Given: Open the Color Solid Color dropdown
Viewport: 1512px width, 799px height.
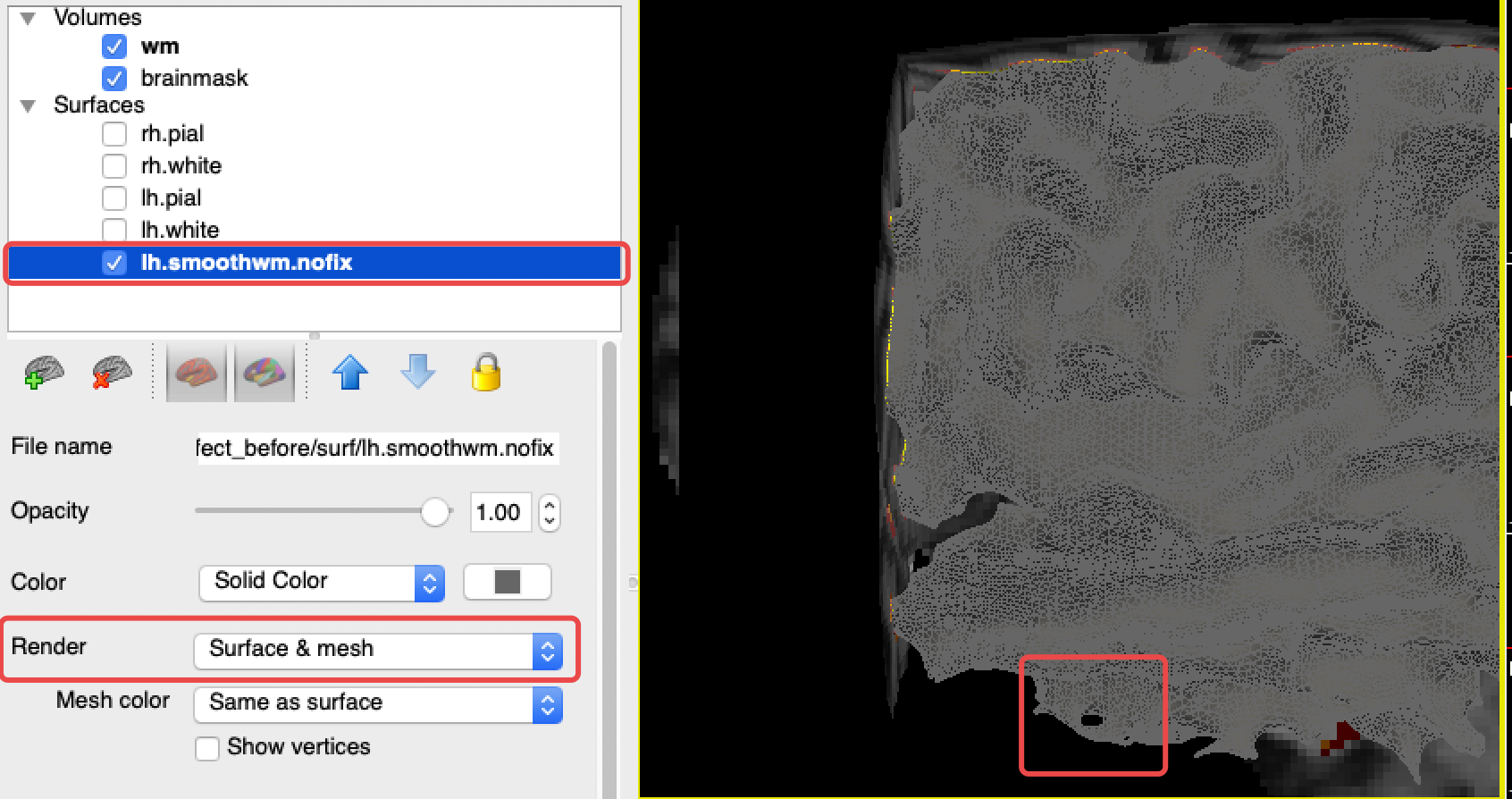Looking at the screenshot, I should point(322,583).
